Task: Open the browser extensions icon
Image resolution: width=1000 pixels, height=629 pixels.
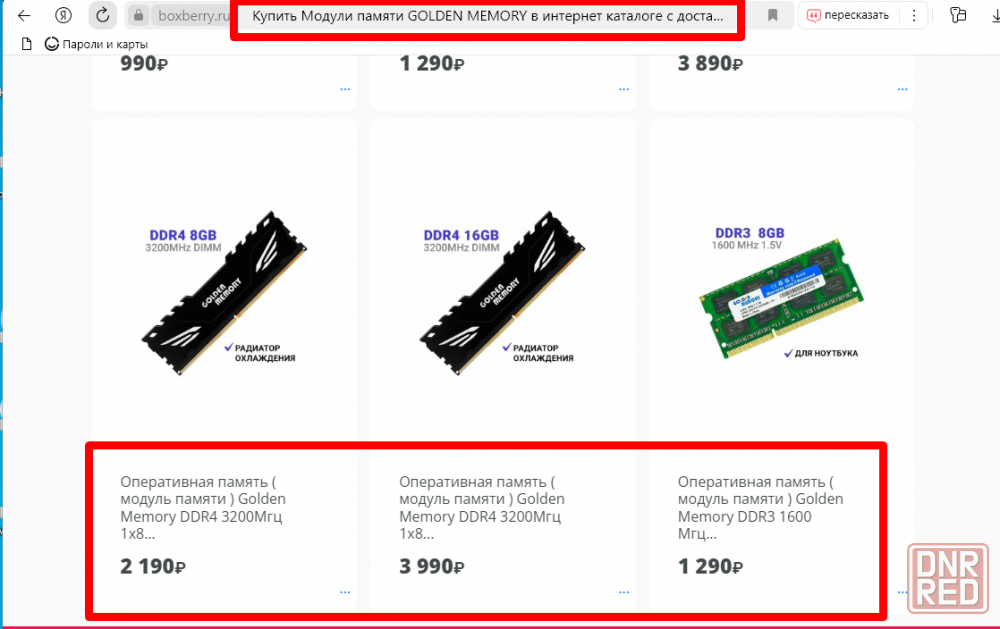Action: [958, 15]
